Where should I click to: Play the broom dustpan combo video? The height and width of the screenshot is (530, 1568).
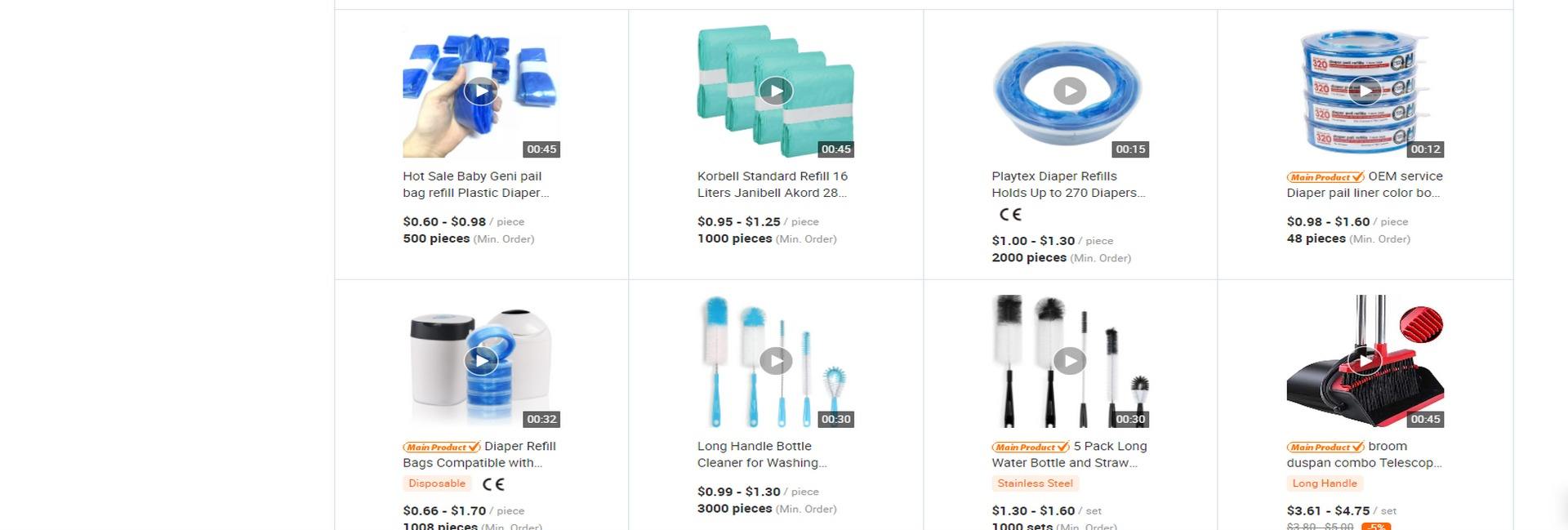[x=1365, y=360]
